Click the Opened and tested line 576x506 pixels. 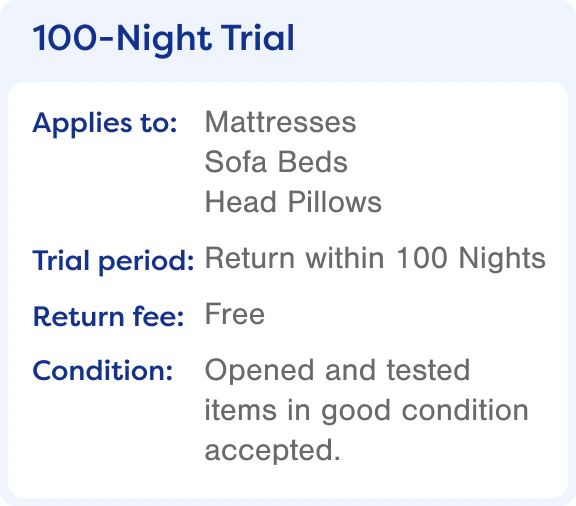[337, 371]
